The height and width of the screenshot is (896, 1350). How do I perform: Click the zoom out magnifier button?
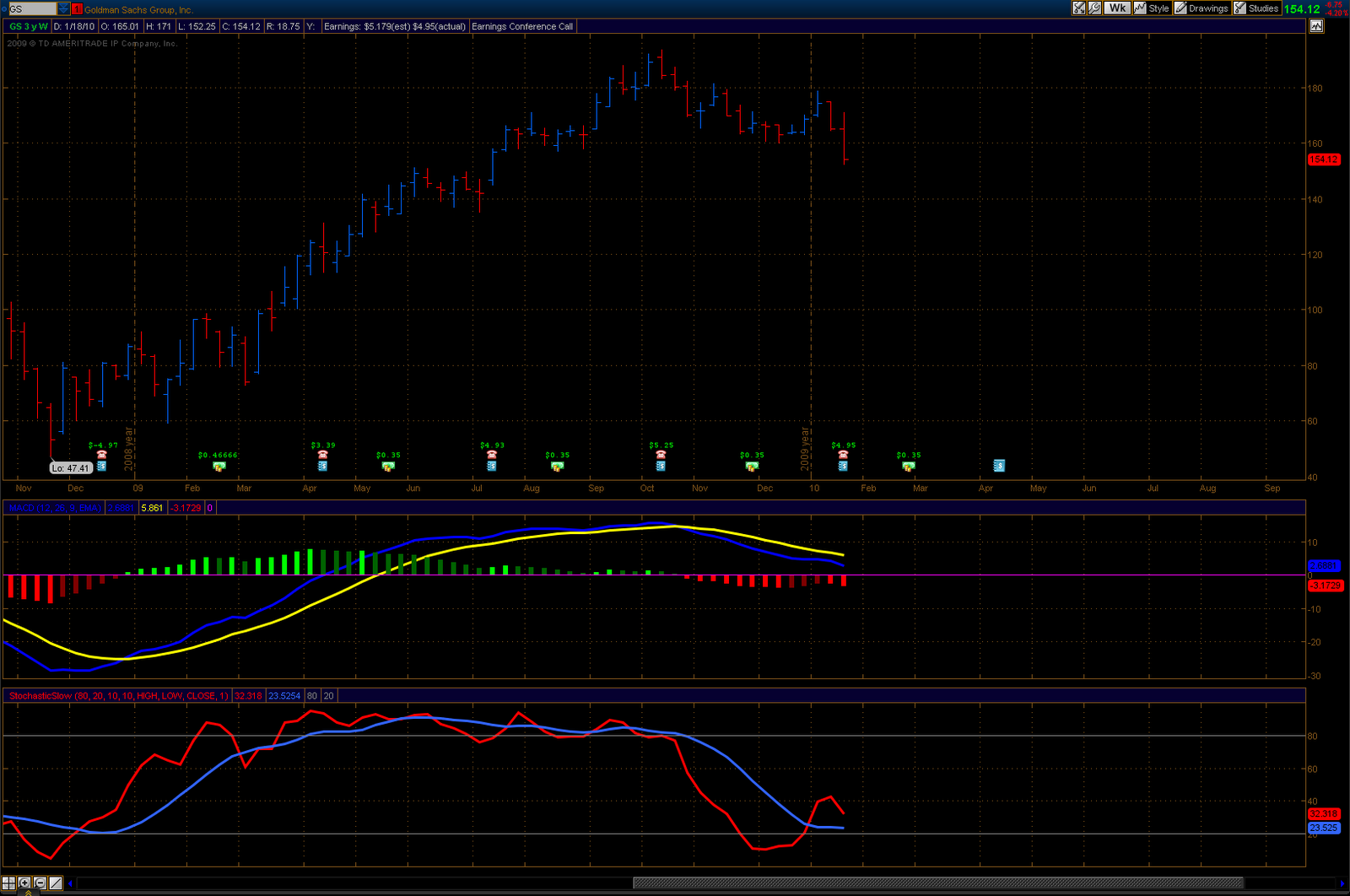40,883
